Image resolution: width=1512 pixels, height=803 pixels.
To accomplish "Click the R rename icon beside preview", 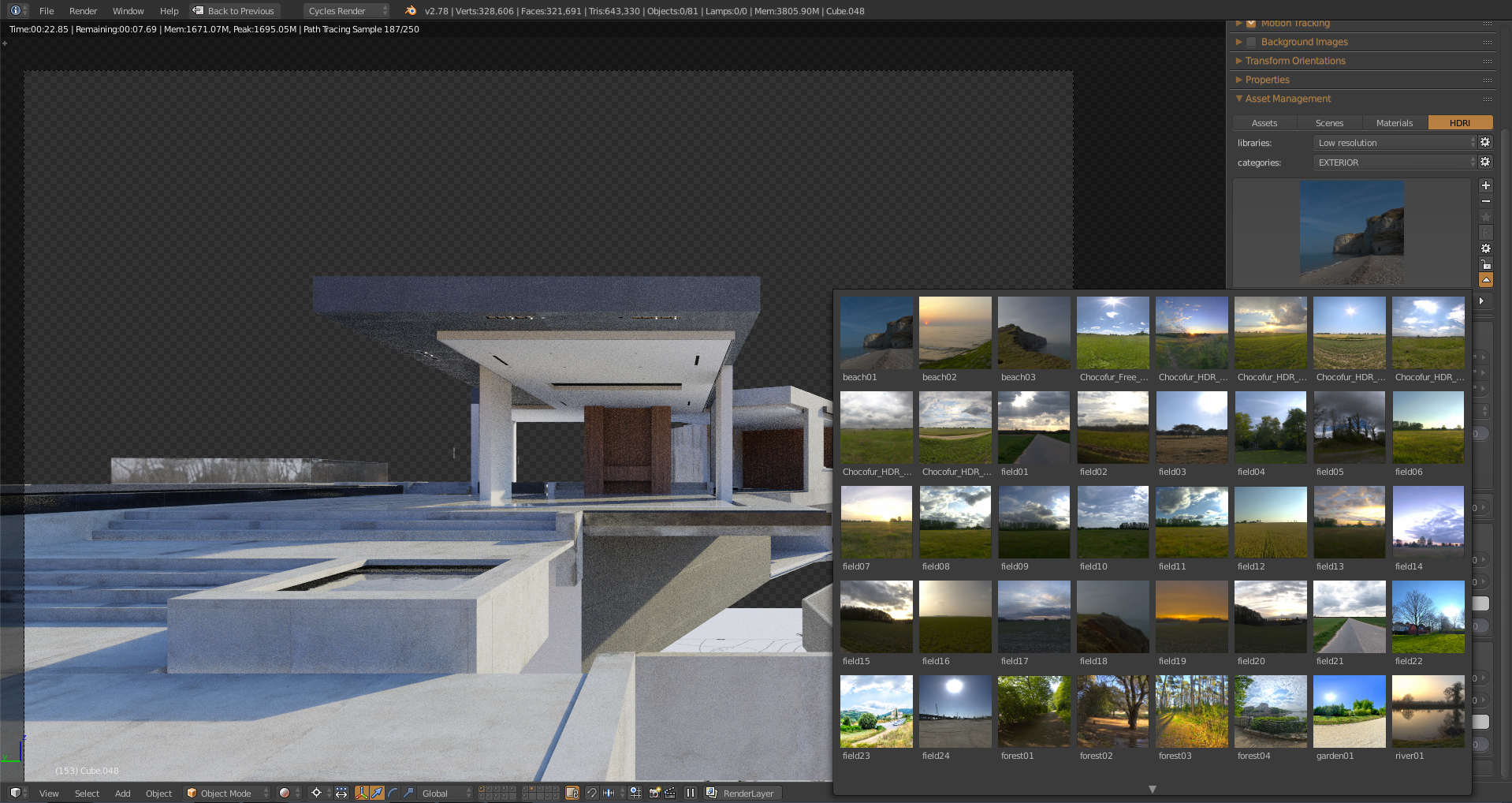I will point(1486,233).
